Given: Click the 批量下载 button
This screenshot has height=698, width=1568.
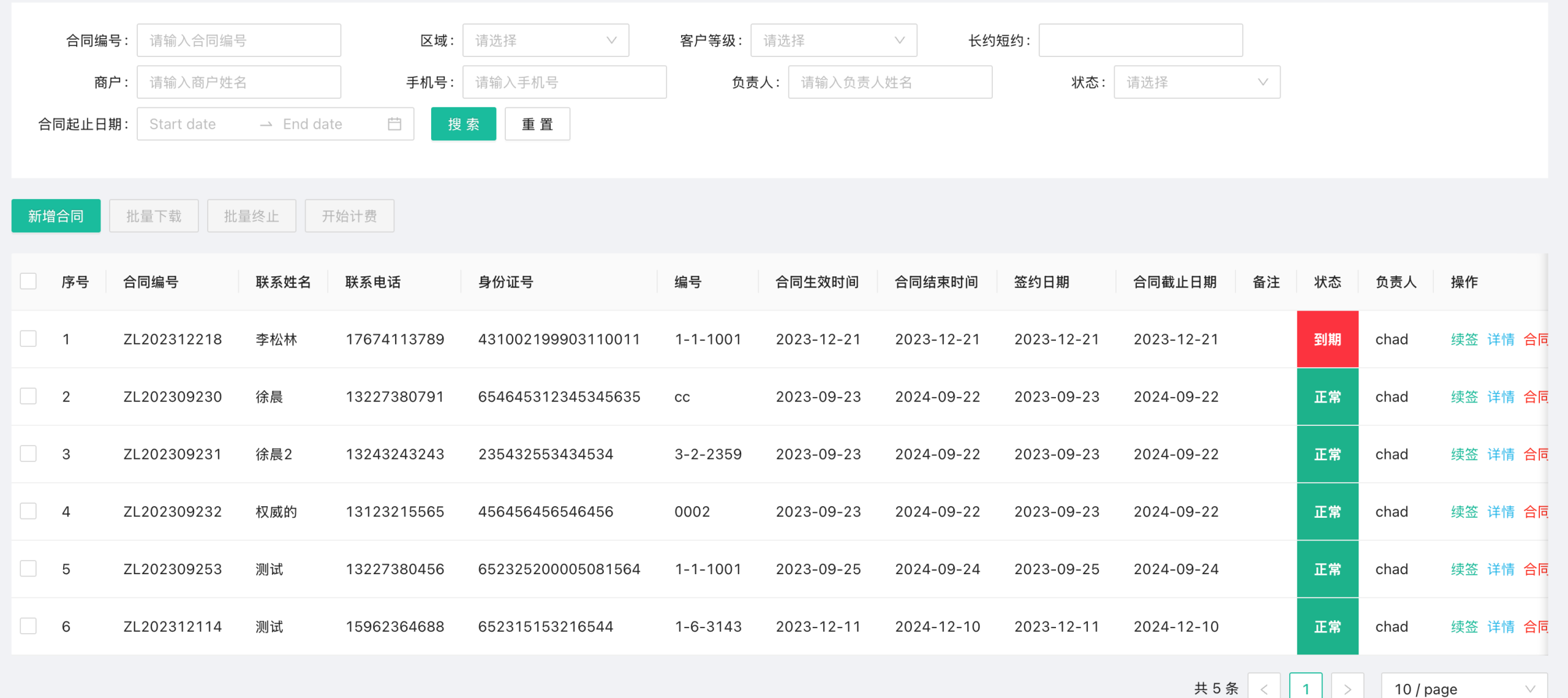Looking at the screenshot, I should (x=154, y=216).
